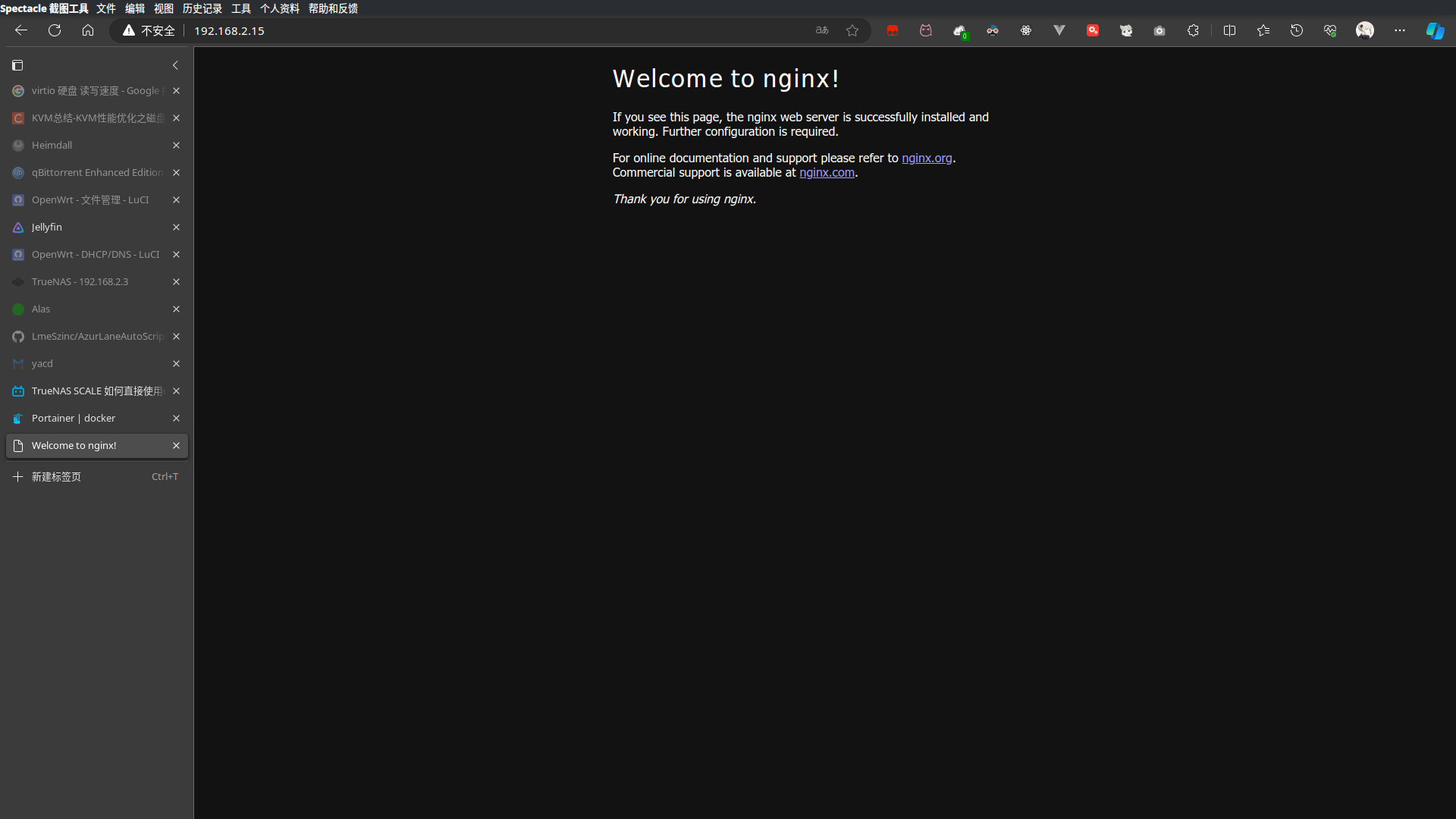Open the favorites list
This screenshot has height=819, width=1456.
1263,30
